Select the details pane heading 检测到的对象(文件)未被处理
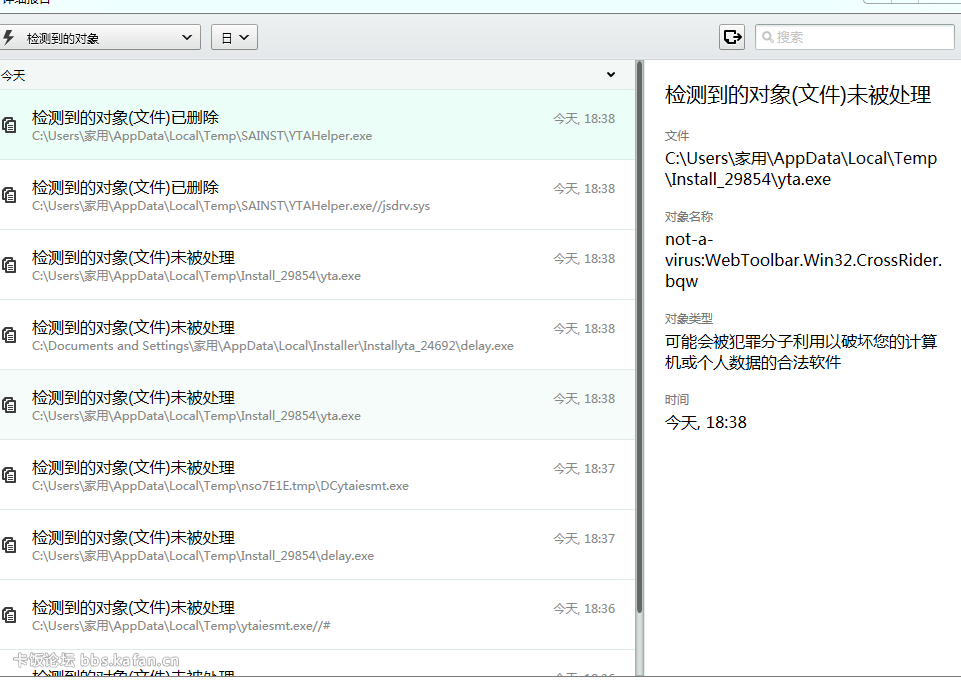The height and width of the screenshot is (681, 961). (798, 95)
